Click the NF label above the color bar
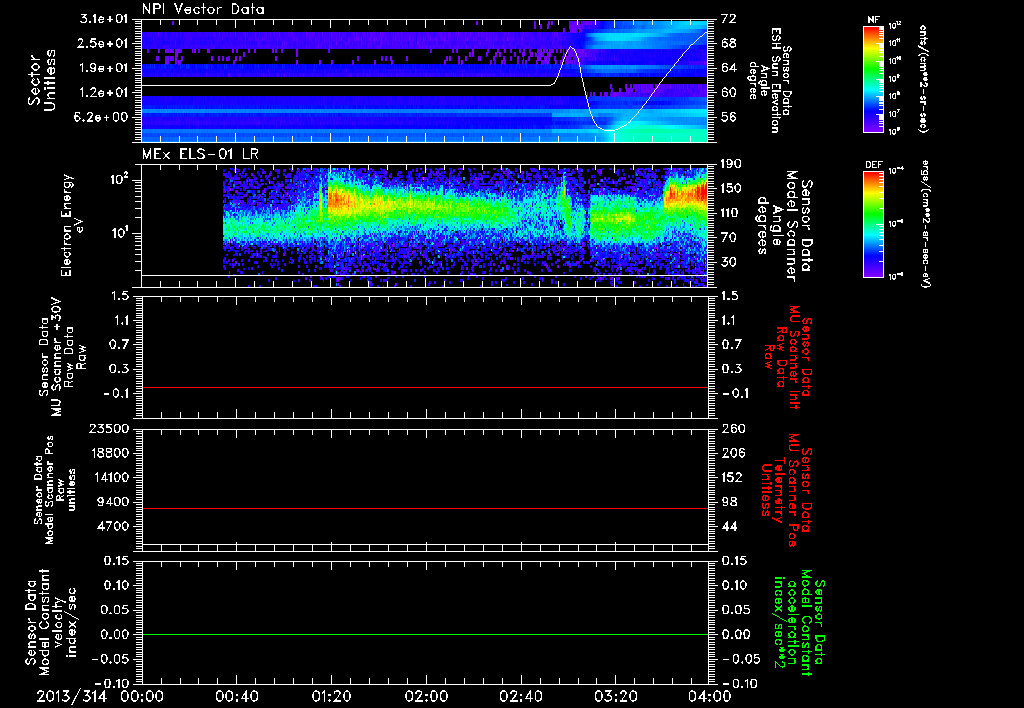1024x708 pixels. [x=873, y=20]
